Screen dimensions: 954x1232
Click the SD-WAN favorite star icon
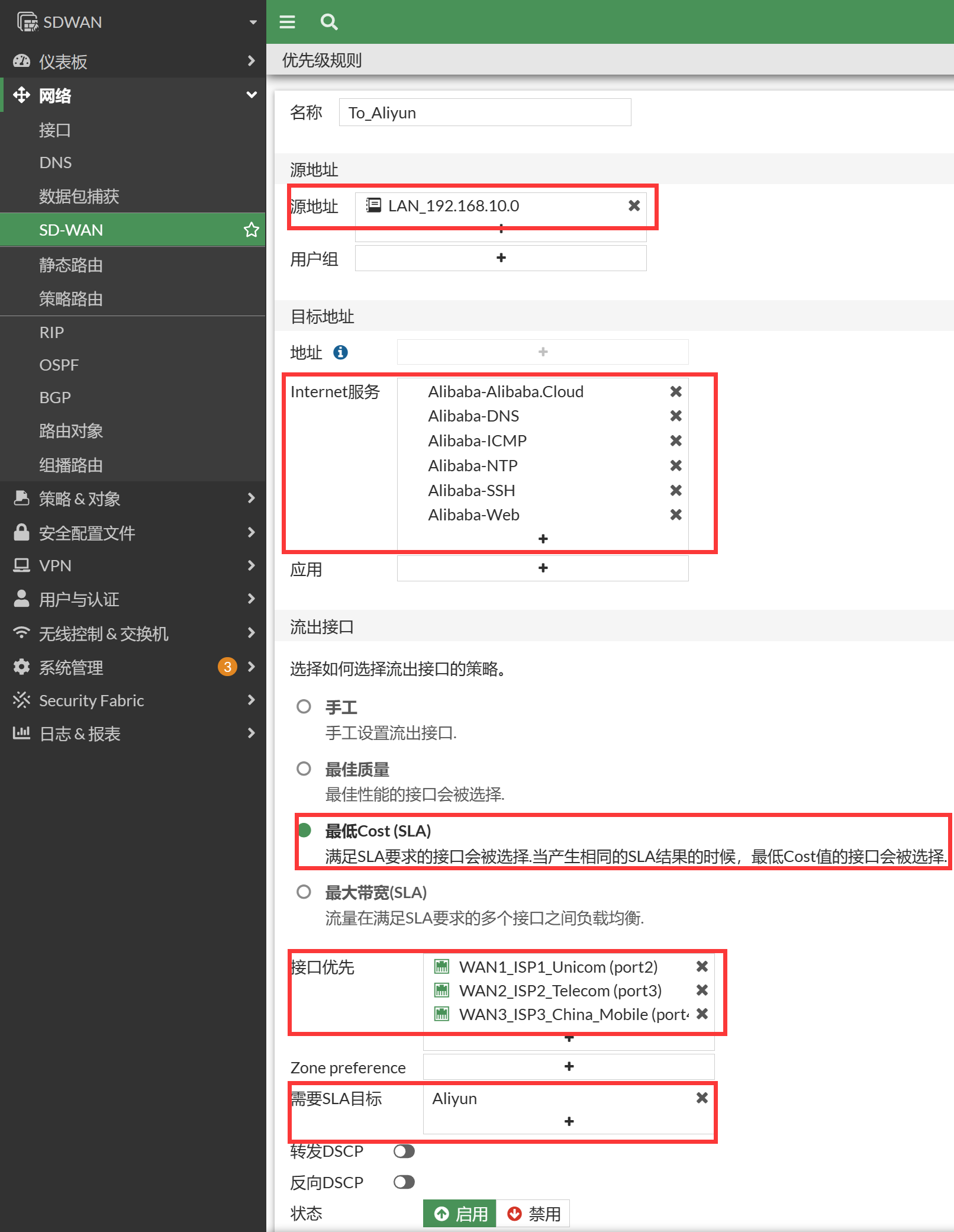click(252, 230)
